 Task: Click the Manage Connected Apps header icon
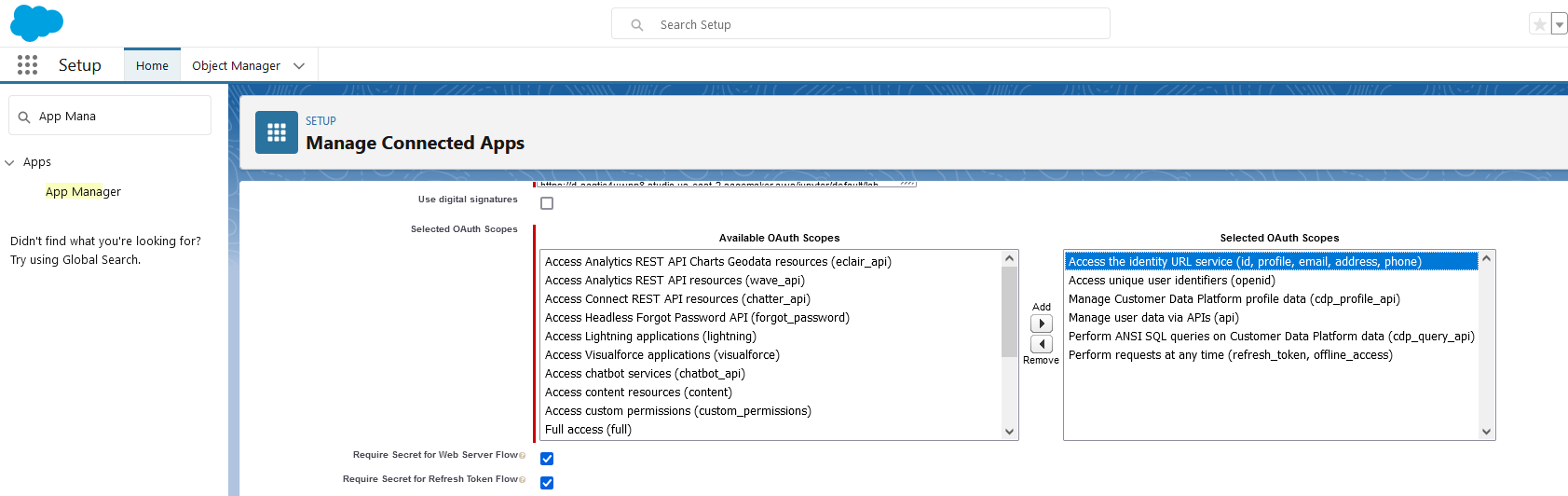277,132
